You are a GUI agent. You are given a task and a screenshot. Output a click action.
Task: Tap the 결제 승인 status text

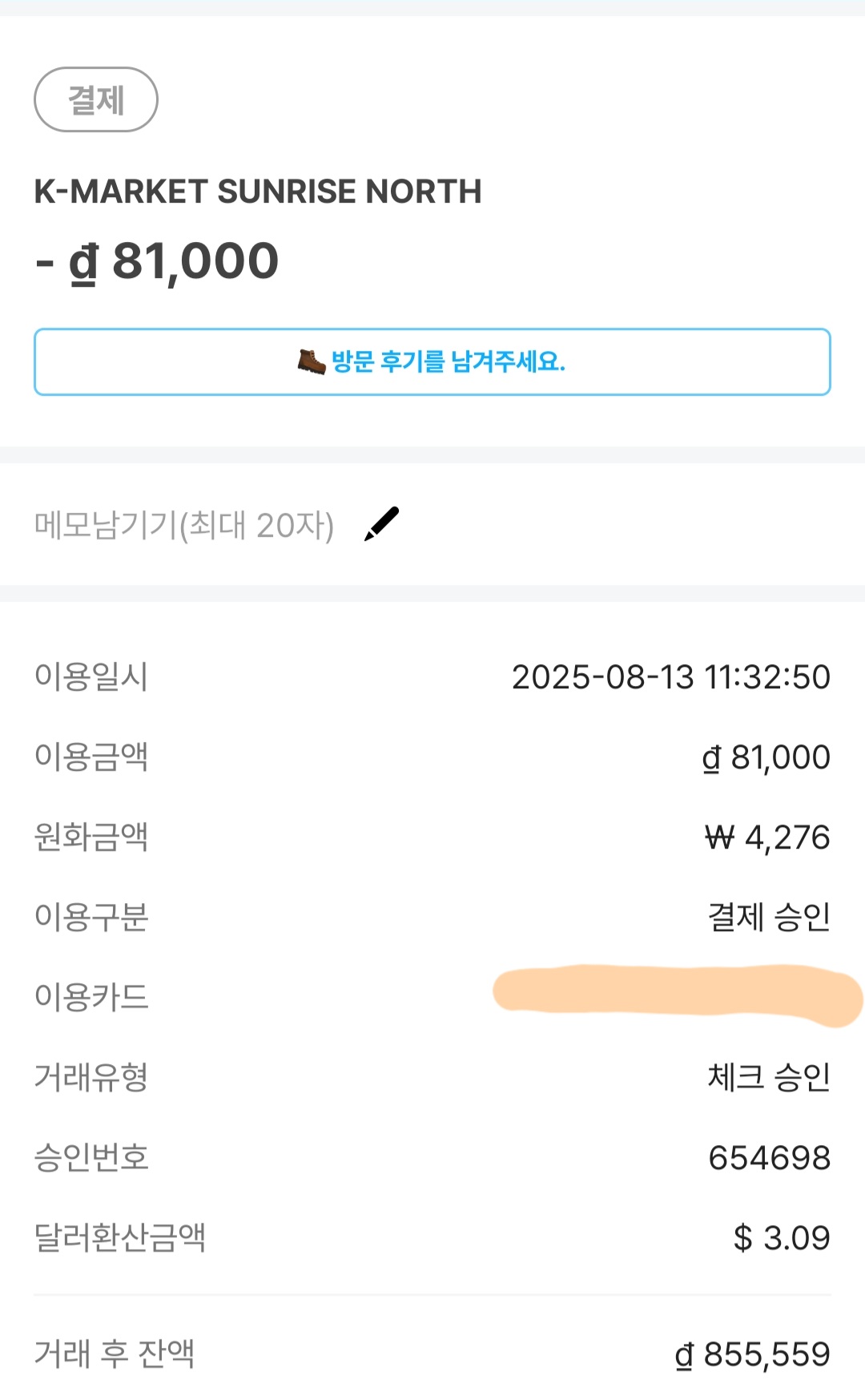tap(769, 918)
